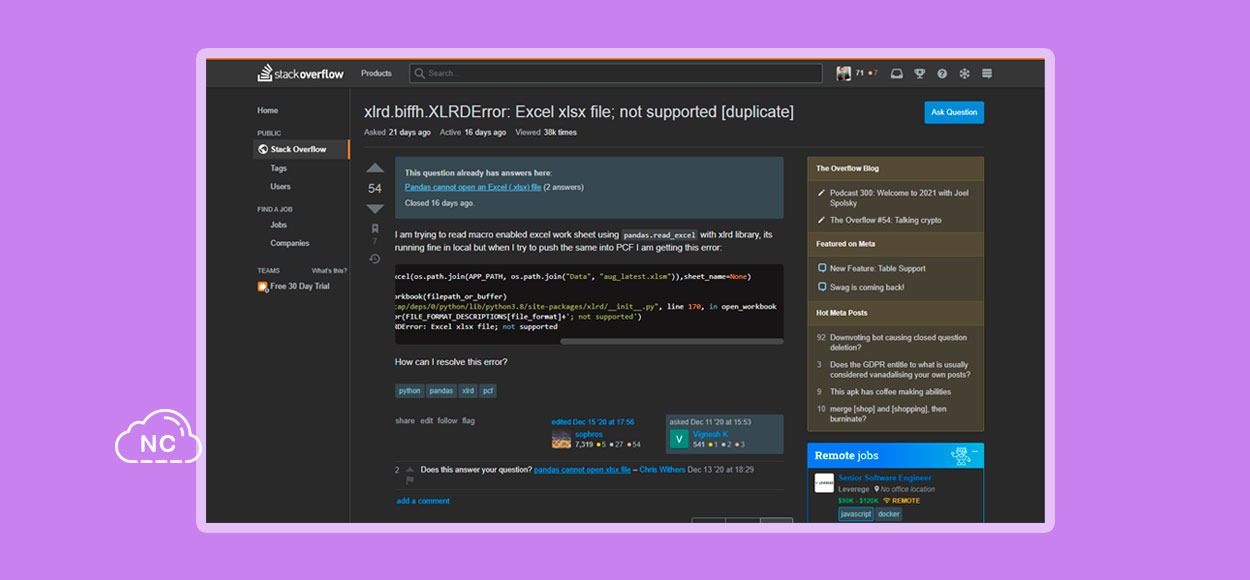1250x580 pixels.
Task: Click into the Search field
Action: tap(615, 73)
